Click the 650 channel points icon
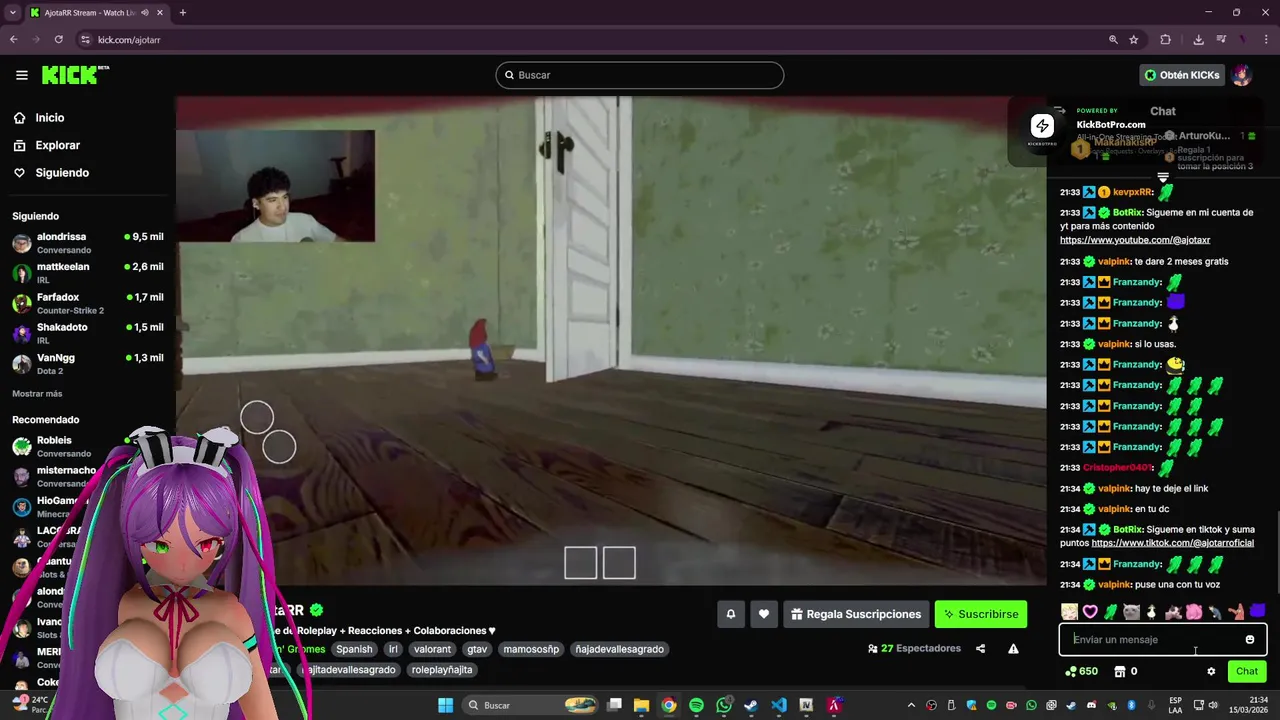Image resolution: width=1280 pixels, height=720 pixels. [1081, 672]
